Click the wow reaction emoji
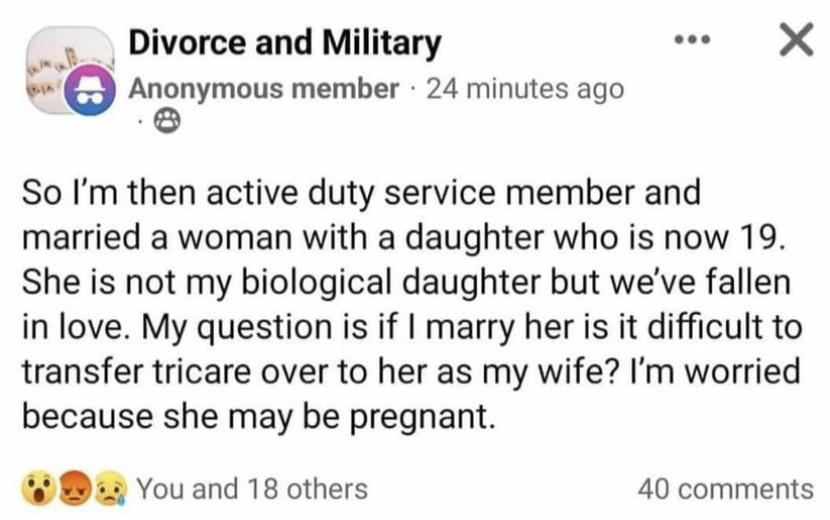This screenshot has height=520, width=830. point(39,488)
